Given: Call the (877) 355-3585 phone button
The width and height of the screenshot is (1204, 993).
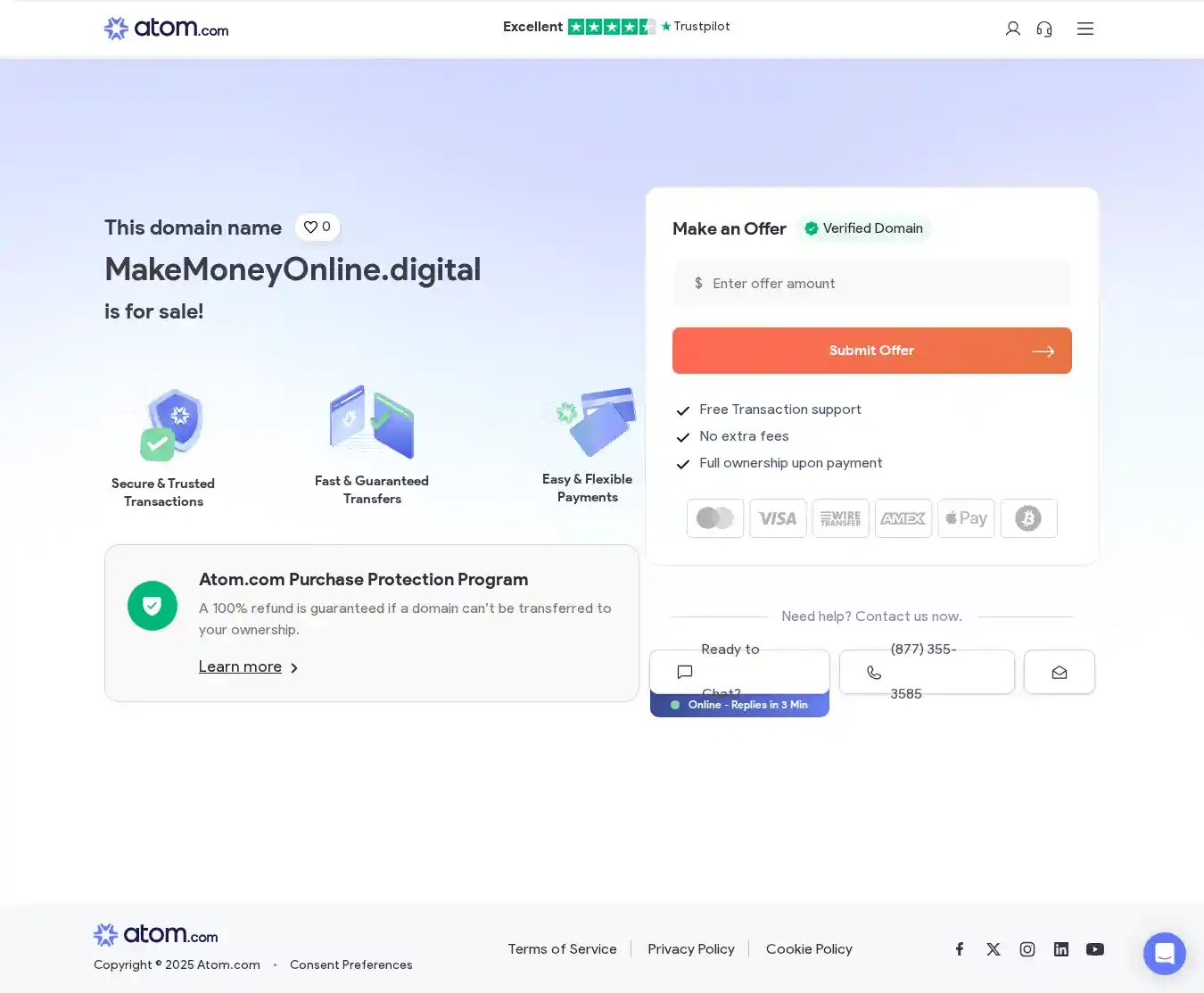Looking at the screenshot, I should [x=927, y=672].
